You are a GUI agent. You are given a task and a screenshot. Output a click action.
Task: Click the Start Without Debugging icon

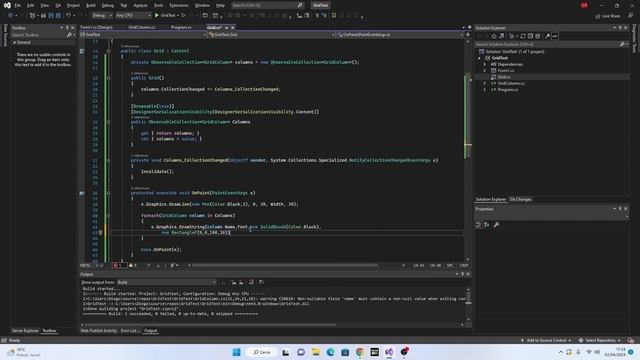[x=184, y=16]
